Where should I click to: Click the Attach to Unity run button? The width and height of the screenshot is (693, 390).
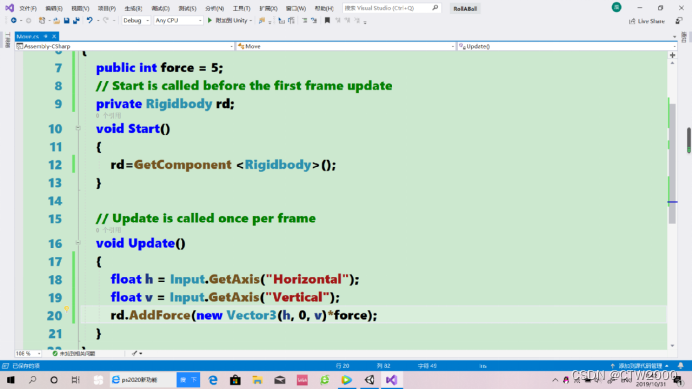point(228,20)
